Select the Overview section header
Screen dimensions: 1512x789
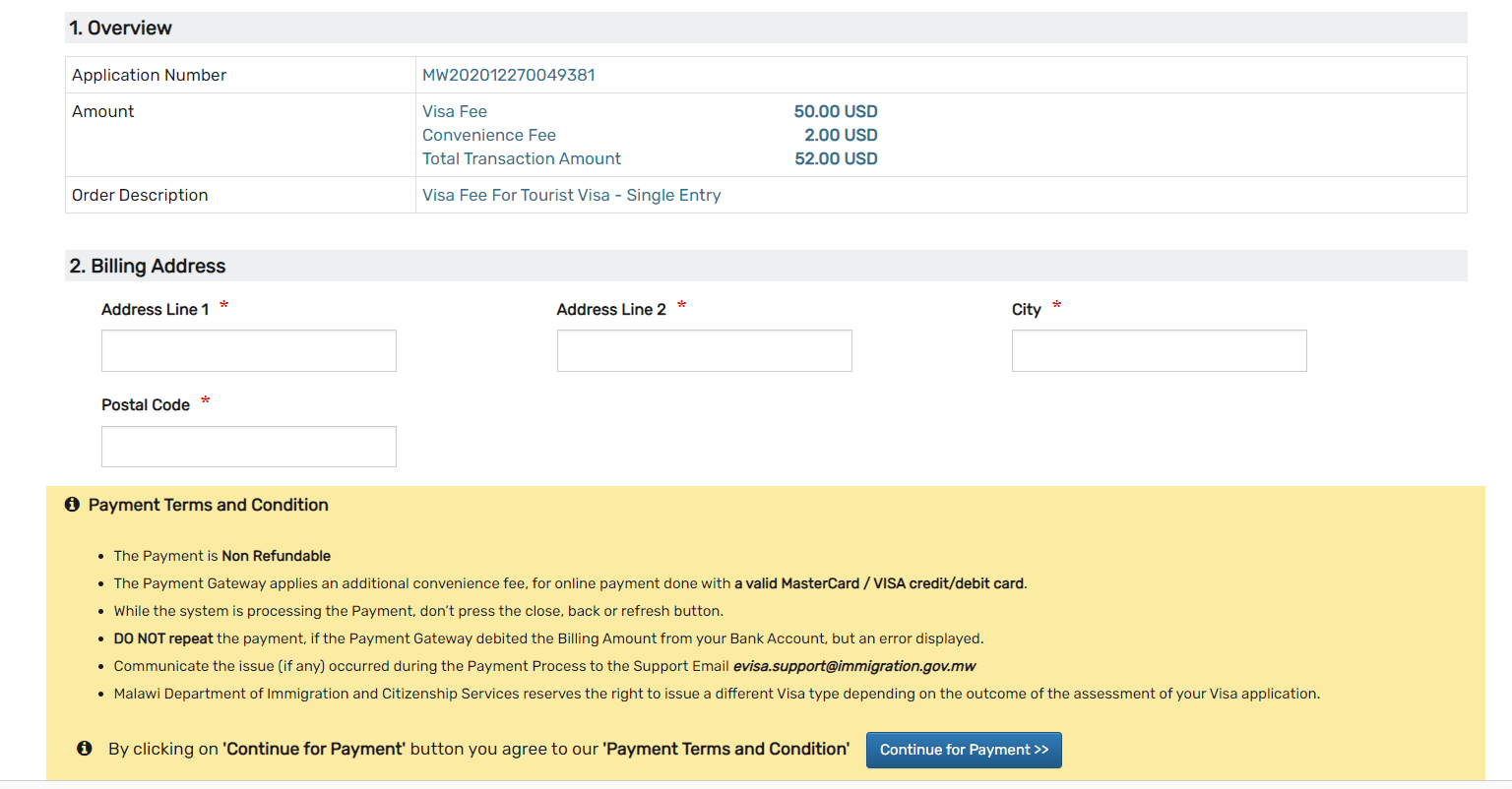(121, 28)
